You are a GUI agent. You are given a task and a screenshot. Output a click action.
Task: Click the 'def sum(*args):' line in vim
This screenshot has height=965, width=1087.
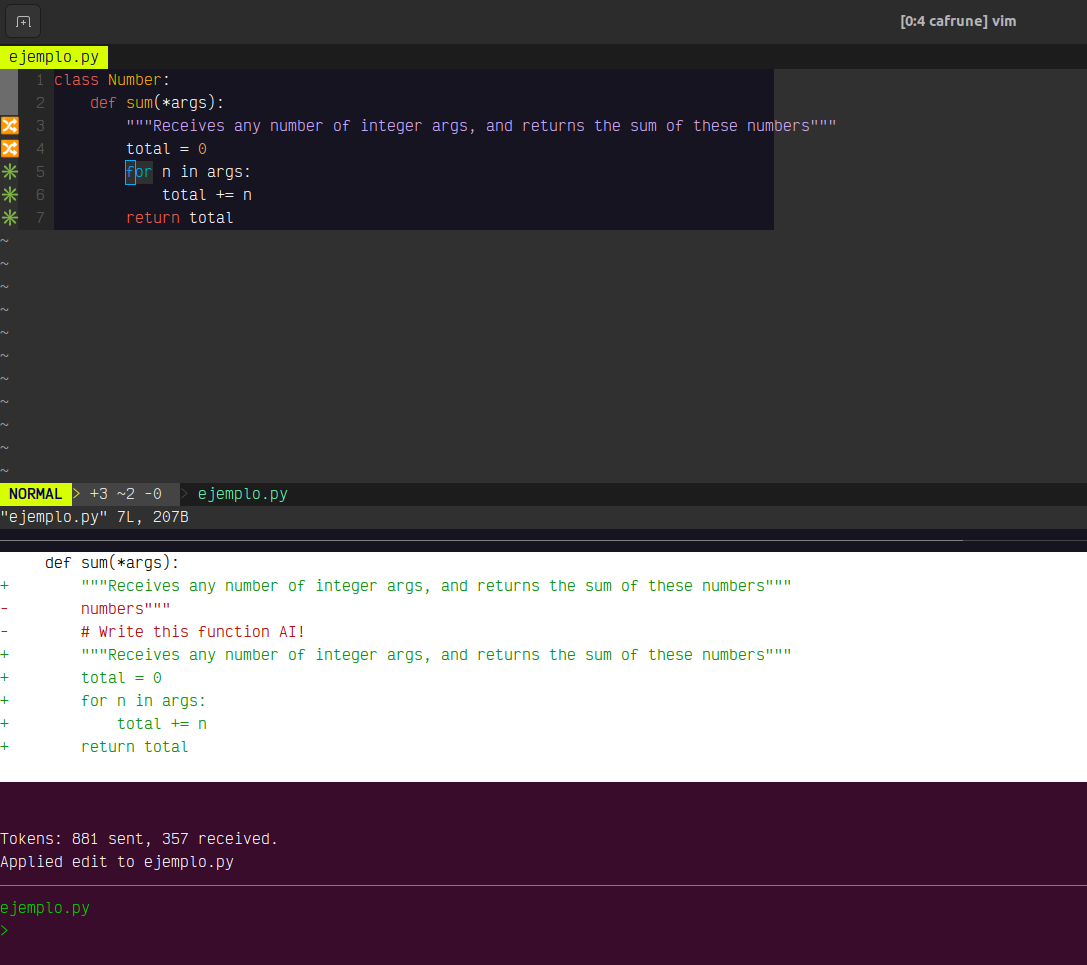[x=157, y=103]
